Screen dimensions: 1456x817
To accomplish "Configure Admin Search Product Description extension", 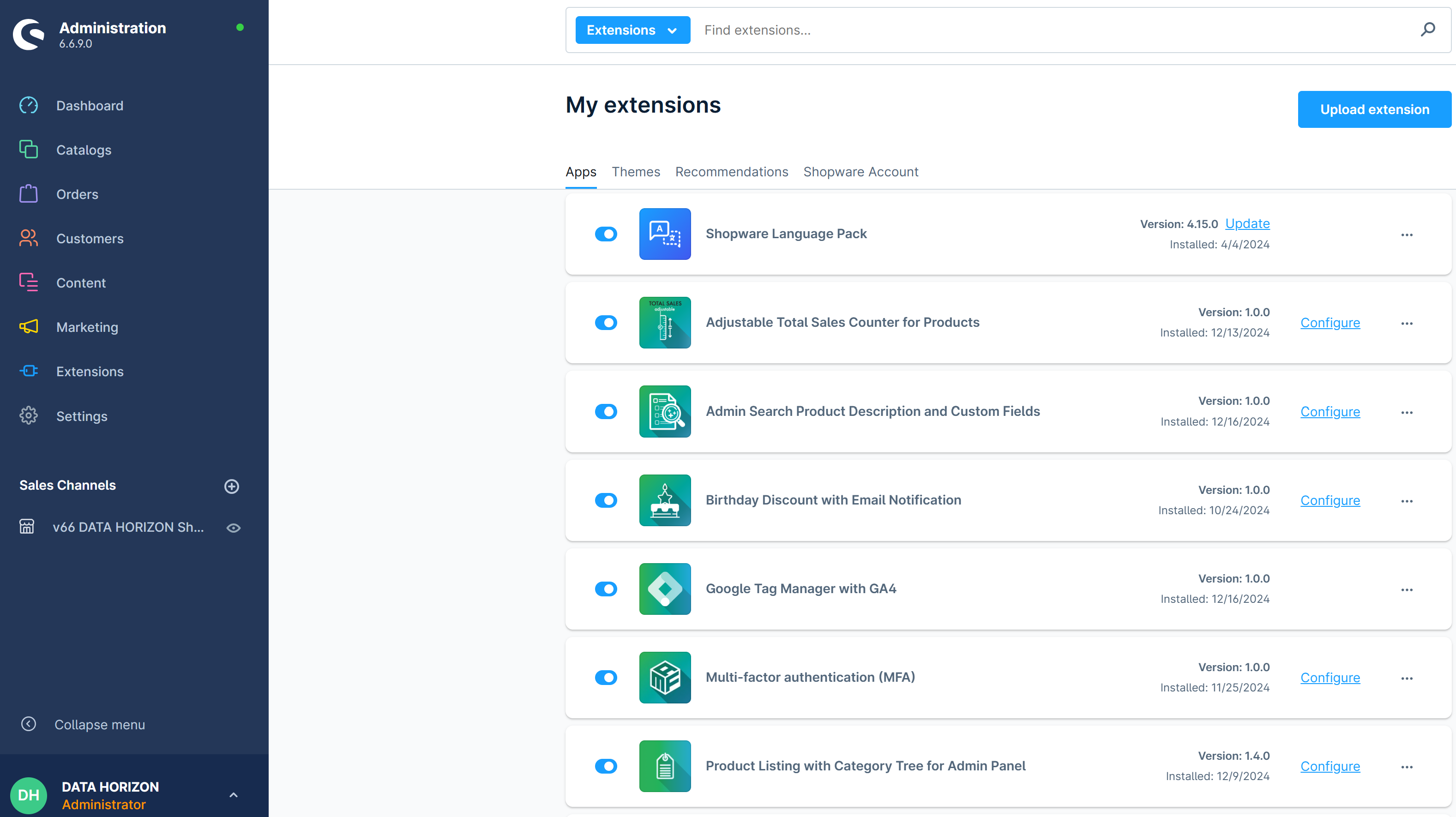I will 1330,411.
